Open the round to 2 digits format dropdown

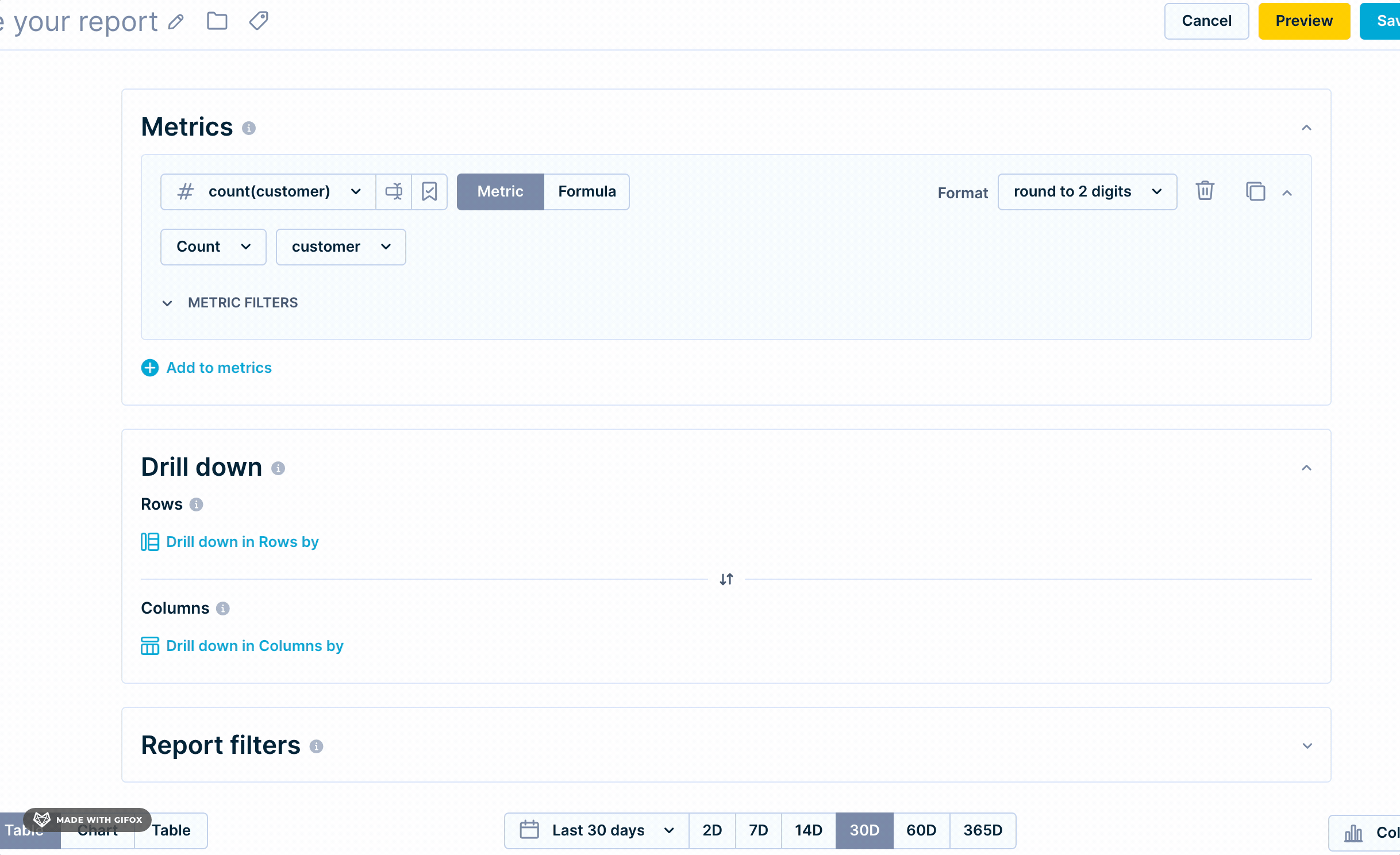point(1087,191)
